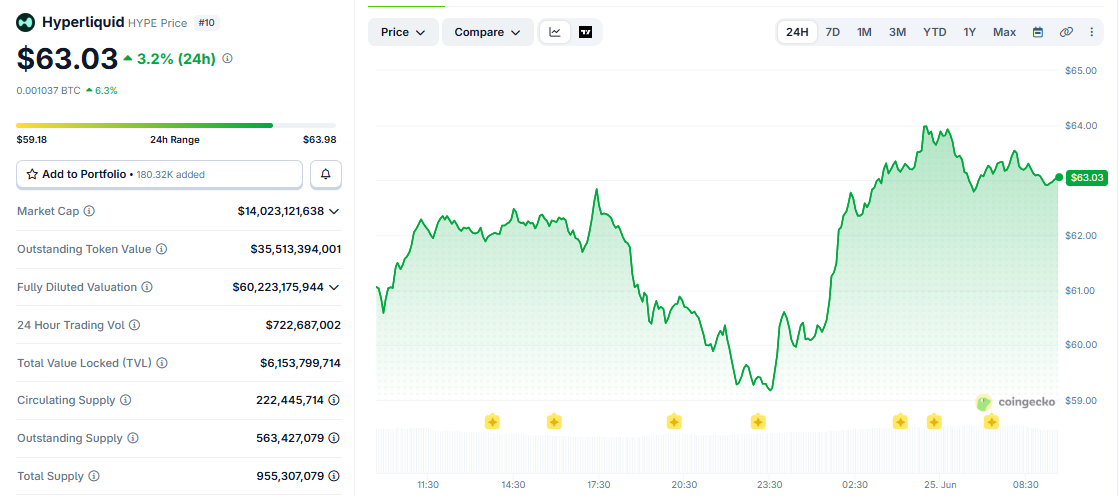Click info icon after 955,307,079 value
The image size is (1118, 496).
334,476
